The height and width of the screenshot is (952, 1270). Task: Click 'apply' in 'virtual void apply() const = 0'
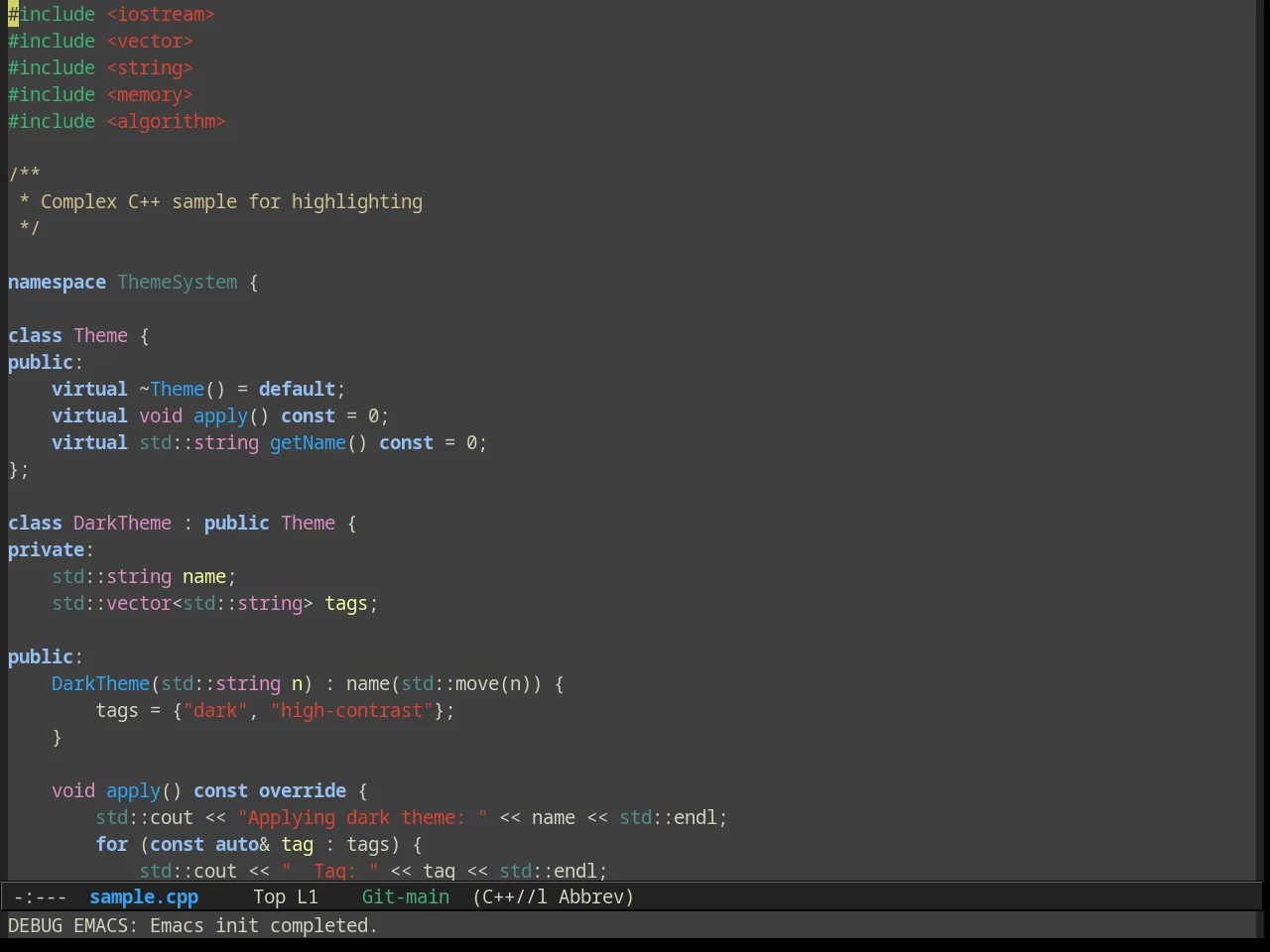coord(220,416)
